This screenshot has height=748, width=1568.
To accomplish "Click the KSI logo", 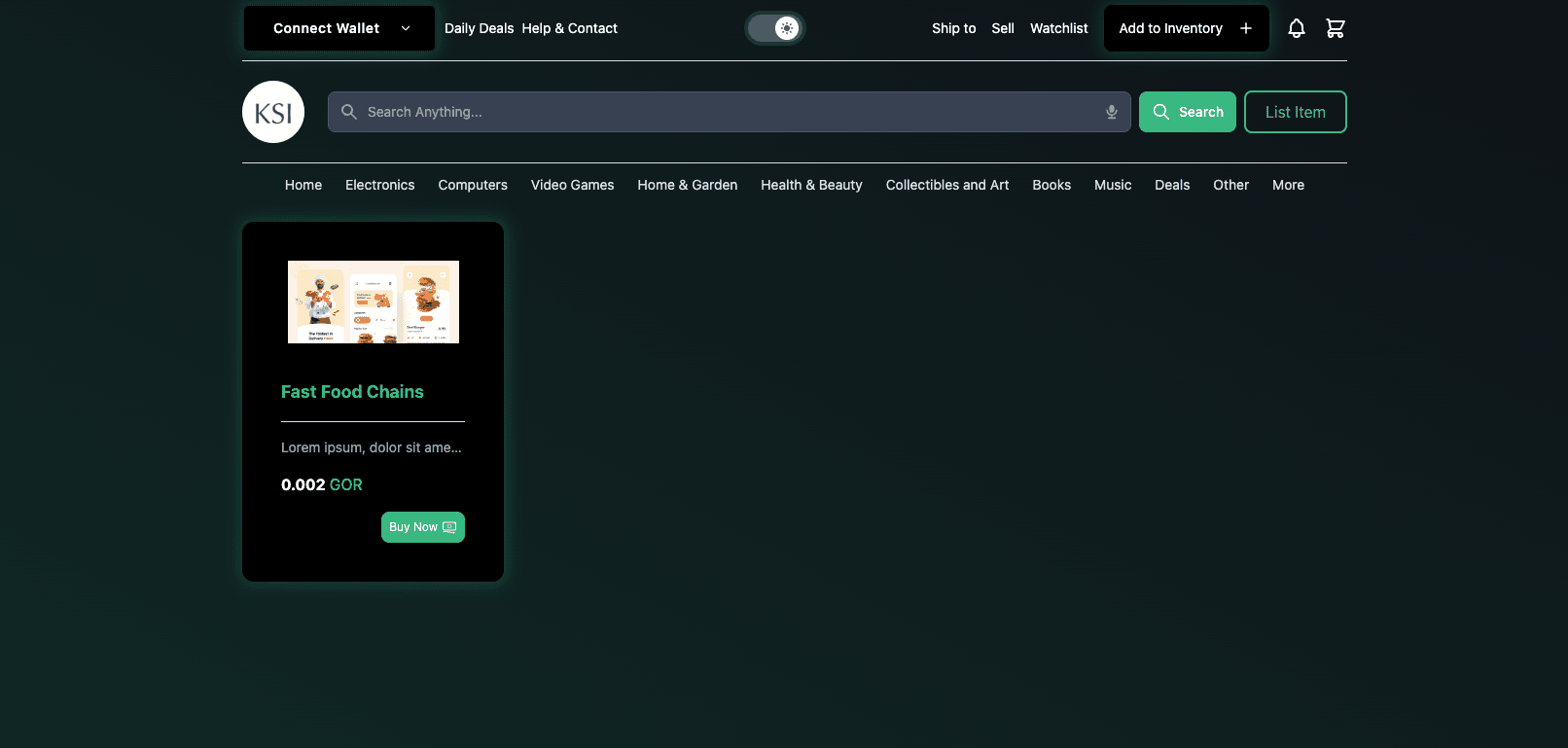I will 273,112.
